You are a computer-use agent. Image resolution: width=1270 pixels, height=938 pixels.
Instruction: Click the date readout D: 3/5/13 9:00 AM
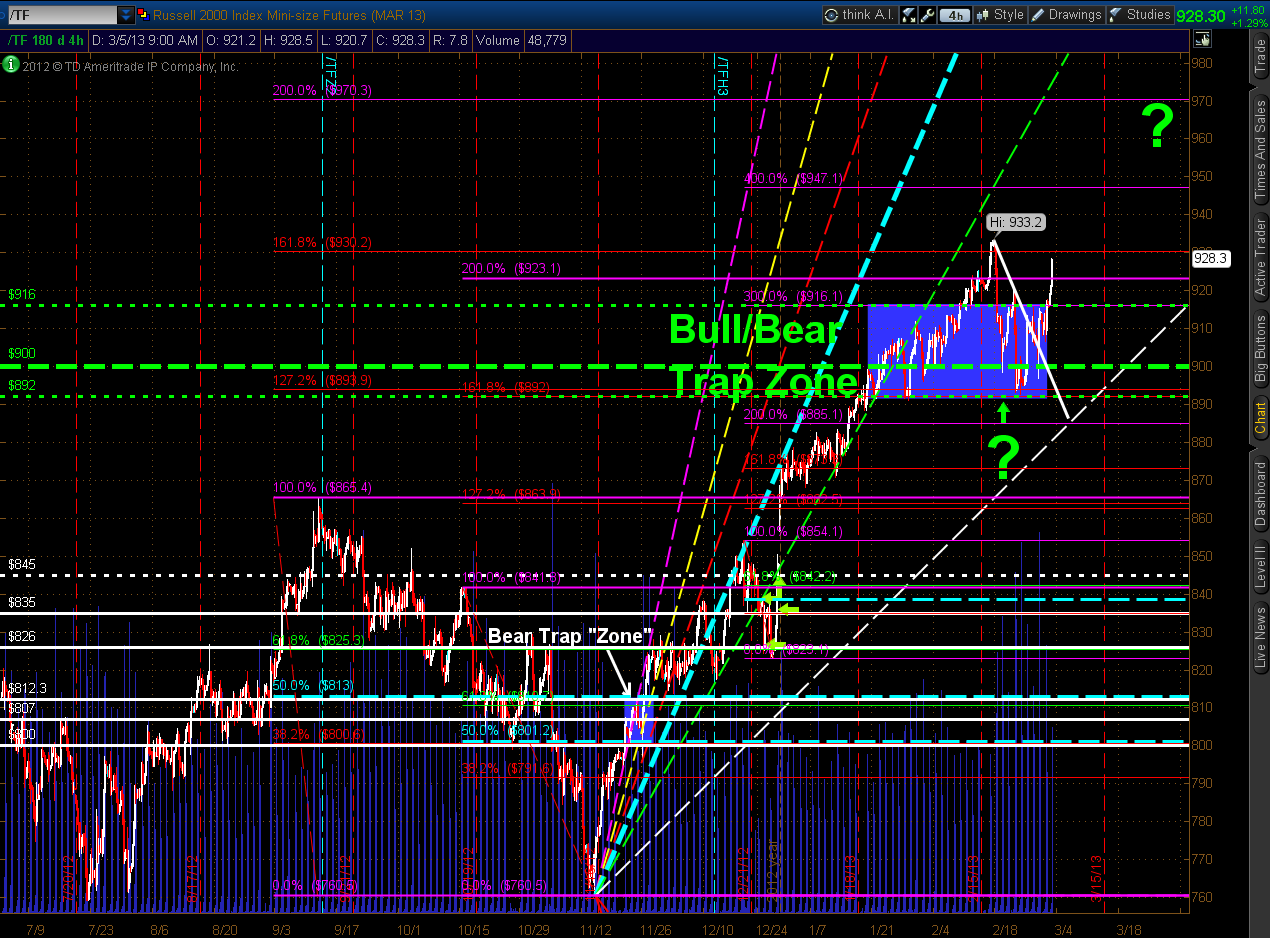146,41
